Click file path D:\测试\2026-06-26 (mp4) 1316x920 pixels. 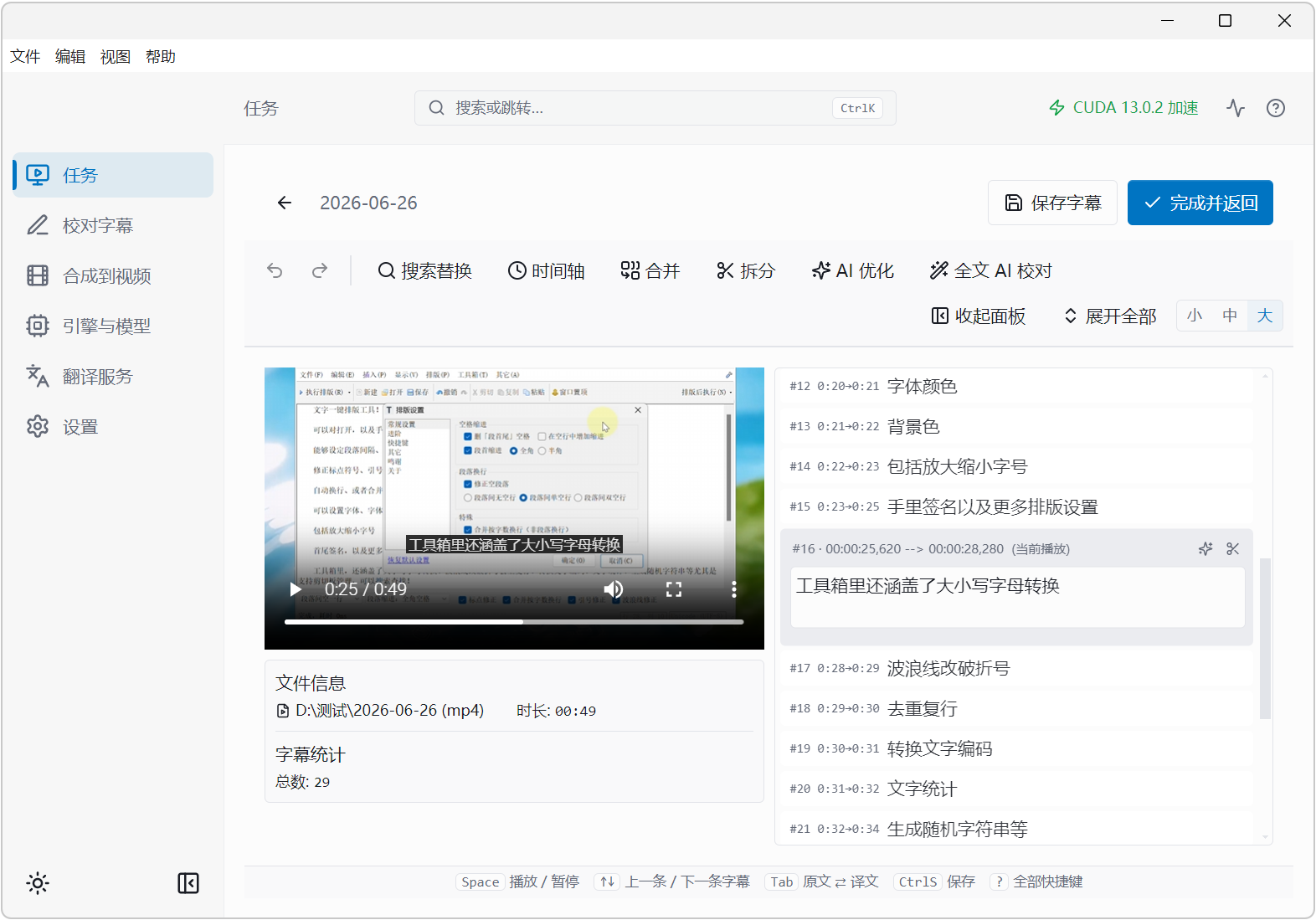pyautogui.click(x=390, y=711)
